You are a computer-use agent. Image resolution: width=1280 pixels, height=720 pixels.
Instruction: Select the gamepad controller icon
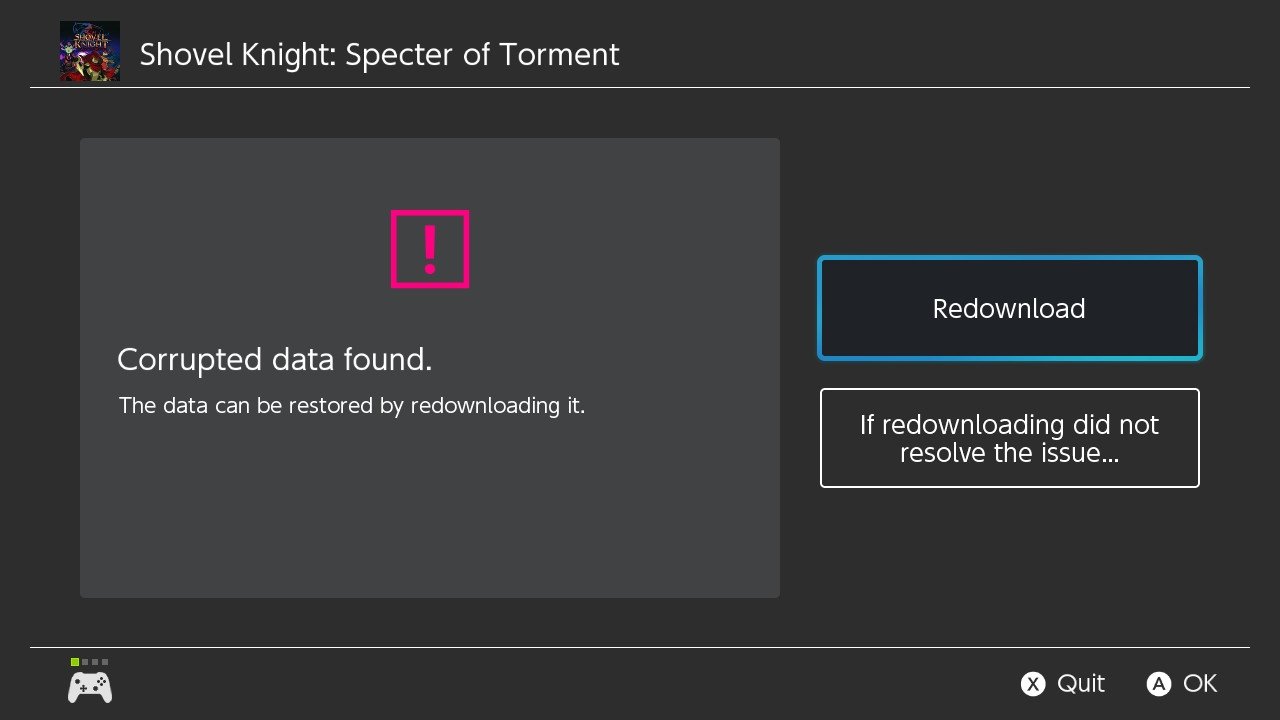pos(90,687)
